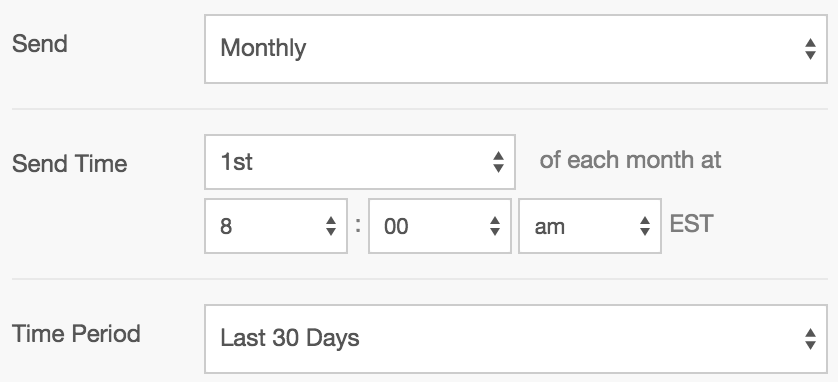
Task: Click the divider line above Time Period row
Action: pyautogui.click(x=420, y=279)
